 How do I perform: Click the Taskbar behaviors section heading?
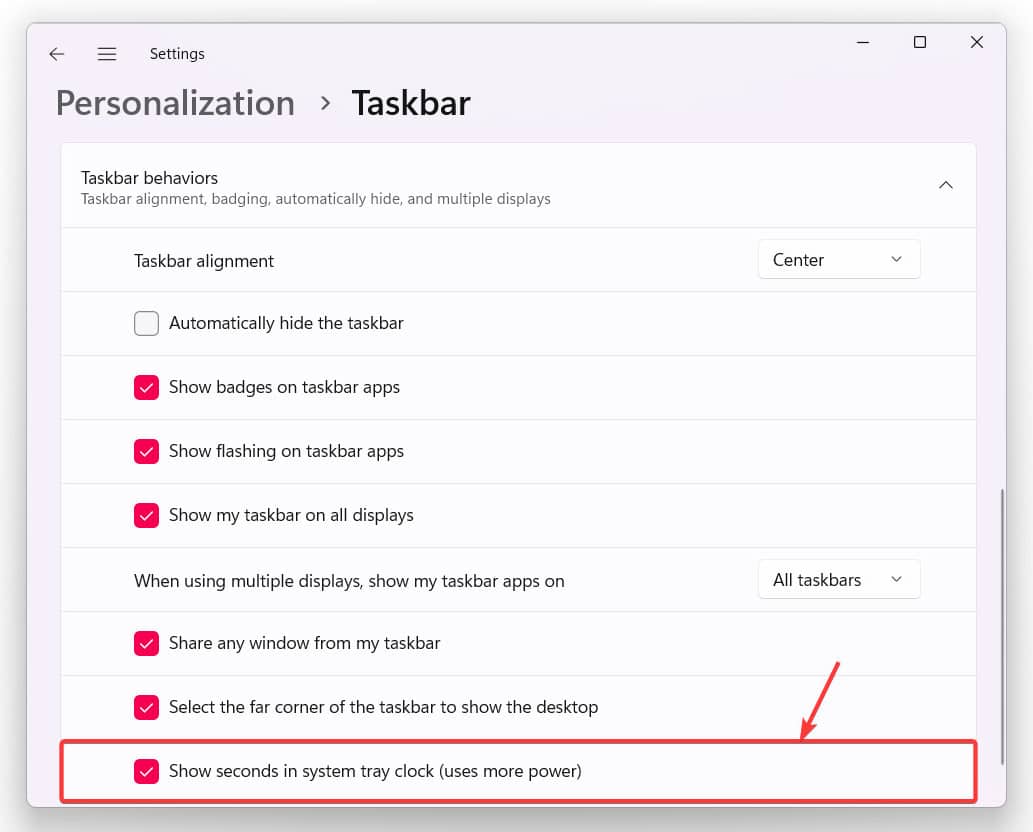pyautogui.click(x=149, y=178)
